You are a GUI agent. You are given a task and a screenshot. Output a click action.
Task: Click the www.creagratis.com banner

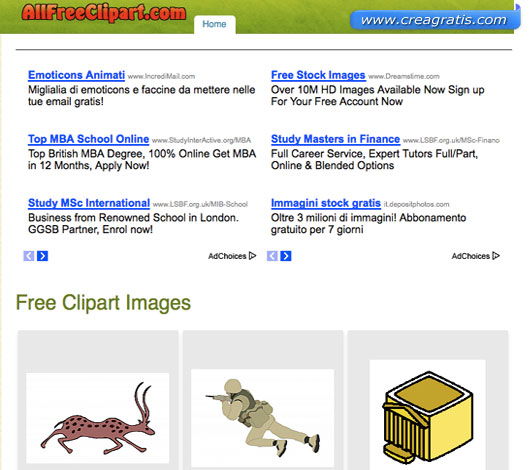(x=434, y=20)
